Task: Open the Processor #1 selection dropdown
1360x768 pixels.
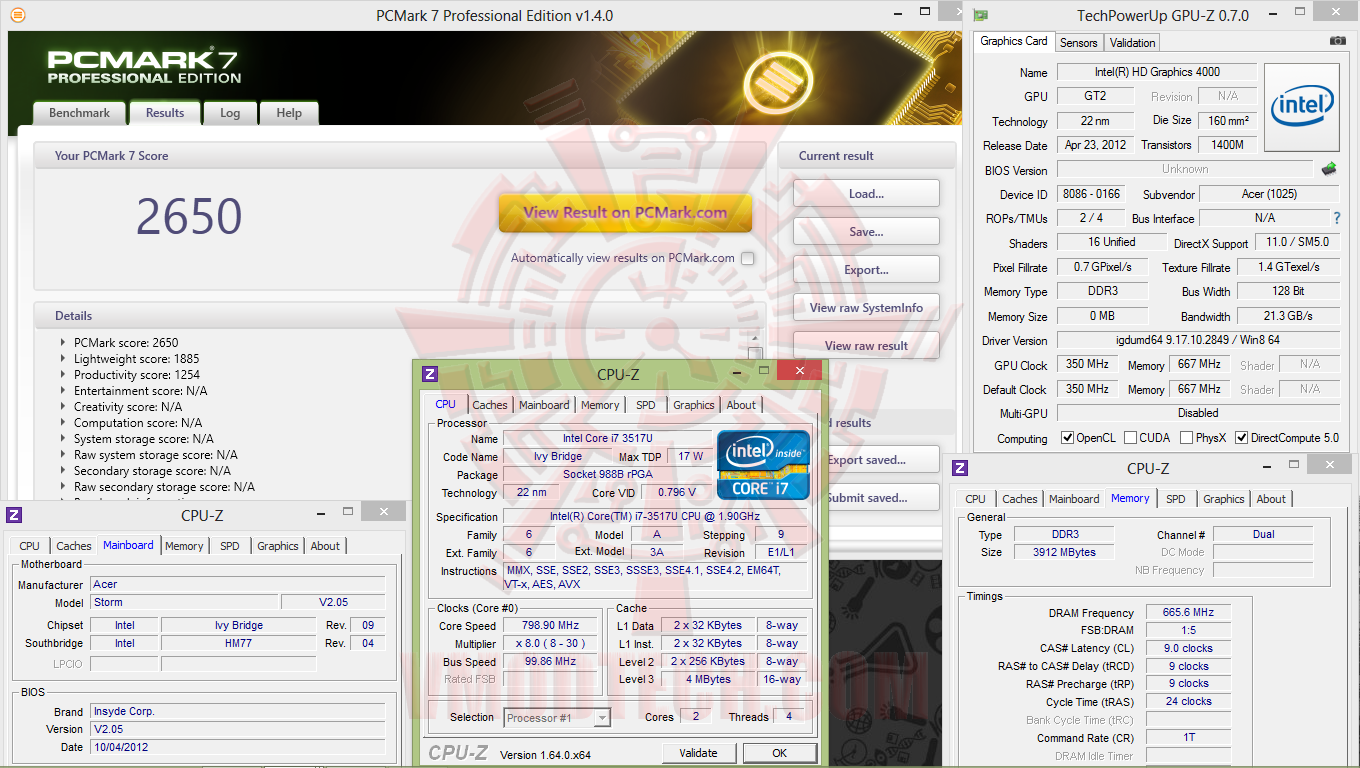Action: tap(557, 717)
